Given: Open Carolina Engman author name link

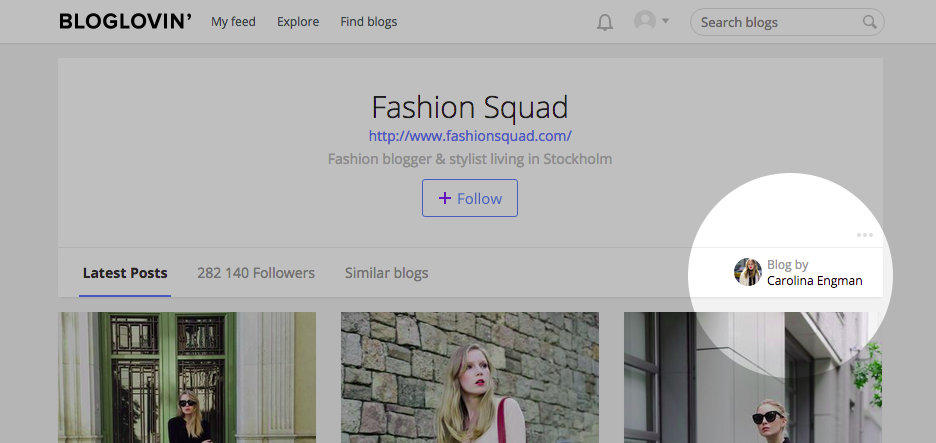Looking at the screenshot, I should point(815,281).
